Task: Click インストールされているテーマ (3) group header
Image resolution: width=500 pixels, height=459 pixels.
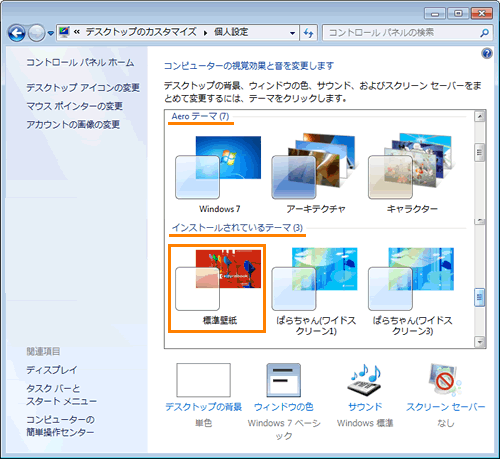Action: [x=237, y=228]
